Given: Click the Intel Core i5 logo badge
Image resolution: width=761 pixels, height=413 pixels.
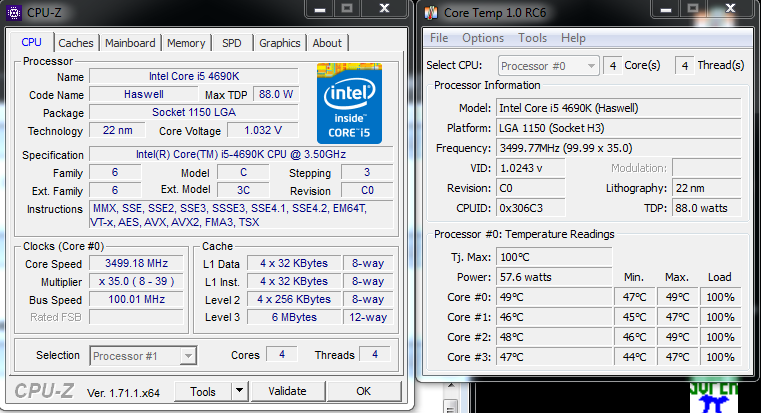Looking at the screenshot, I should pos(349,103).
